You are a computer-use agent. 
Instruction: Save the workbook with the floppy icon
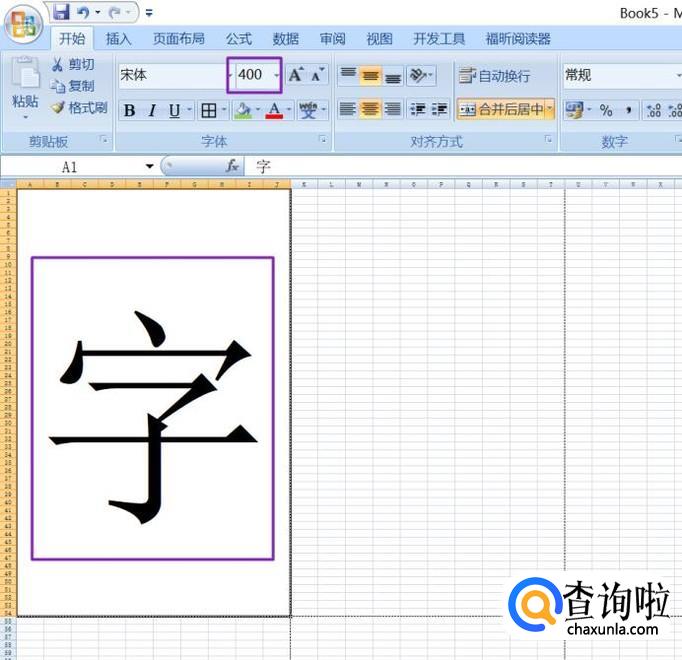coord(61,12)
